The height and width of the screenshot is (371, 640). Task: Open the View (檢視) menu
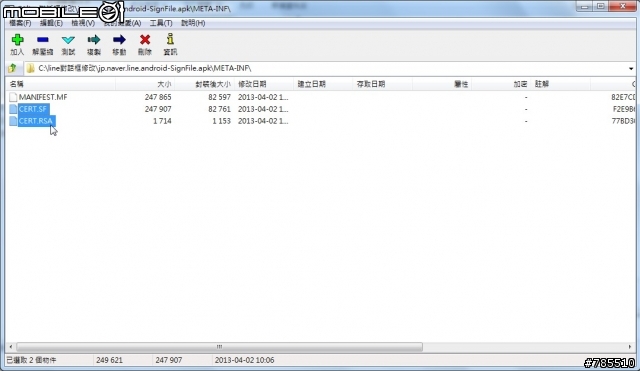coord(83,23)
